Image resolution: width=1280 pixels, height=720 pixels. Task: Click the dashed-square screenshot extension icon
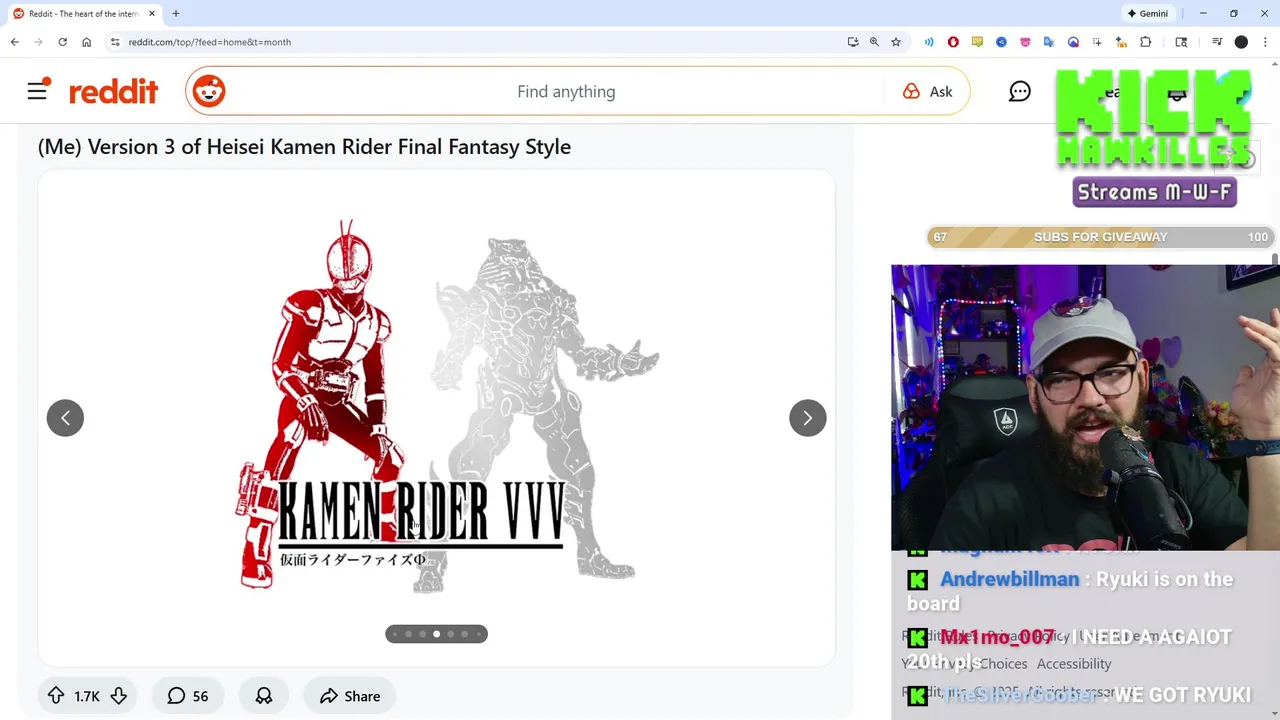click(x=1097, y=42)
